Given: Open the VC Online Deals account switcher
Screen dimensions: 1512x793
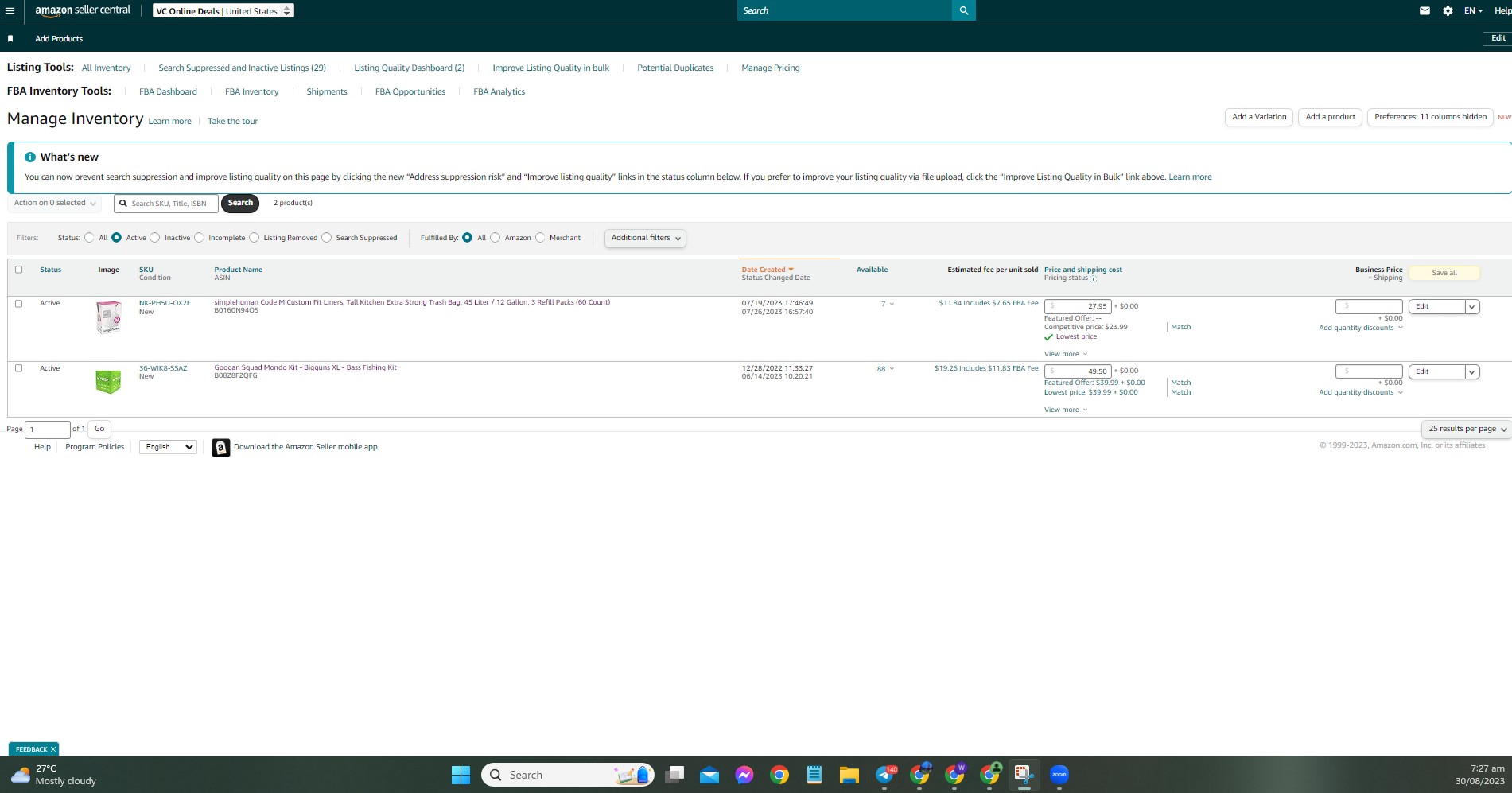Looking at the screenshot, I should tap(223, 11).
